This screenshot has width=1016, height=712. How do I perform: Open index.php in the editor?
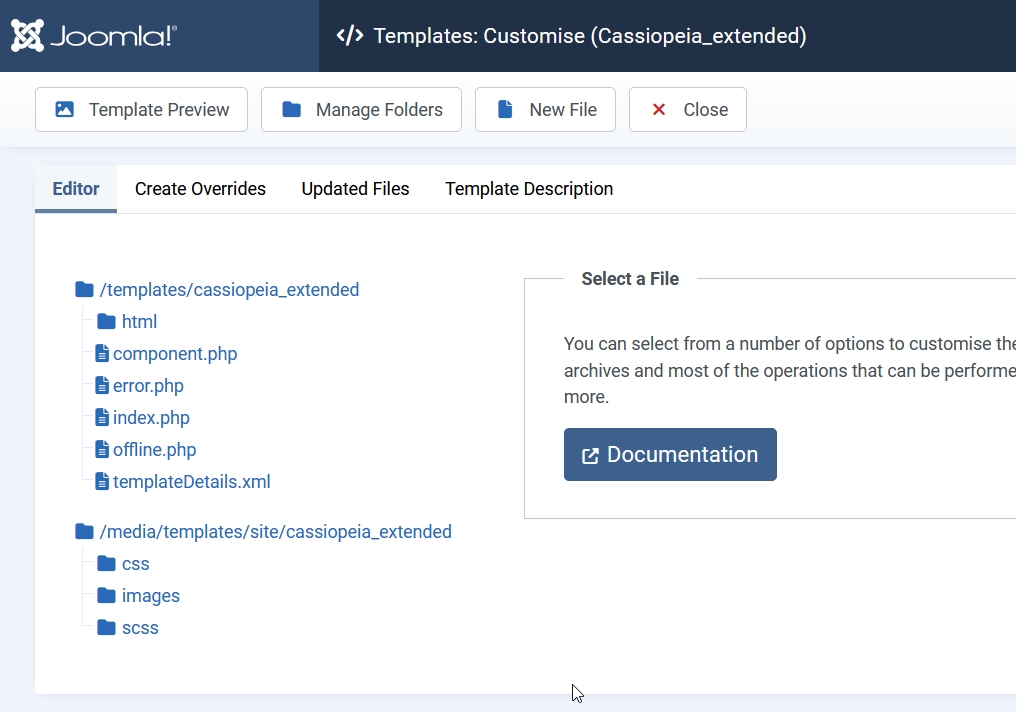pos(151,418)
